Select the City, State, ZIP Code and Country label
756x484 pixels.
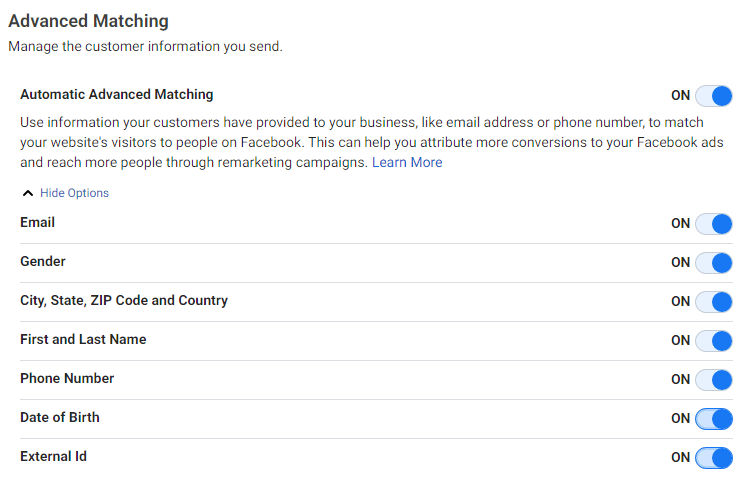124,300
